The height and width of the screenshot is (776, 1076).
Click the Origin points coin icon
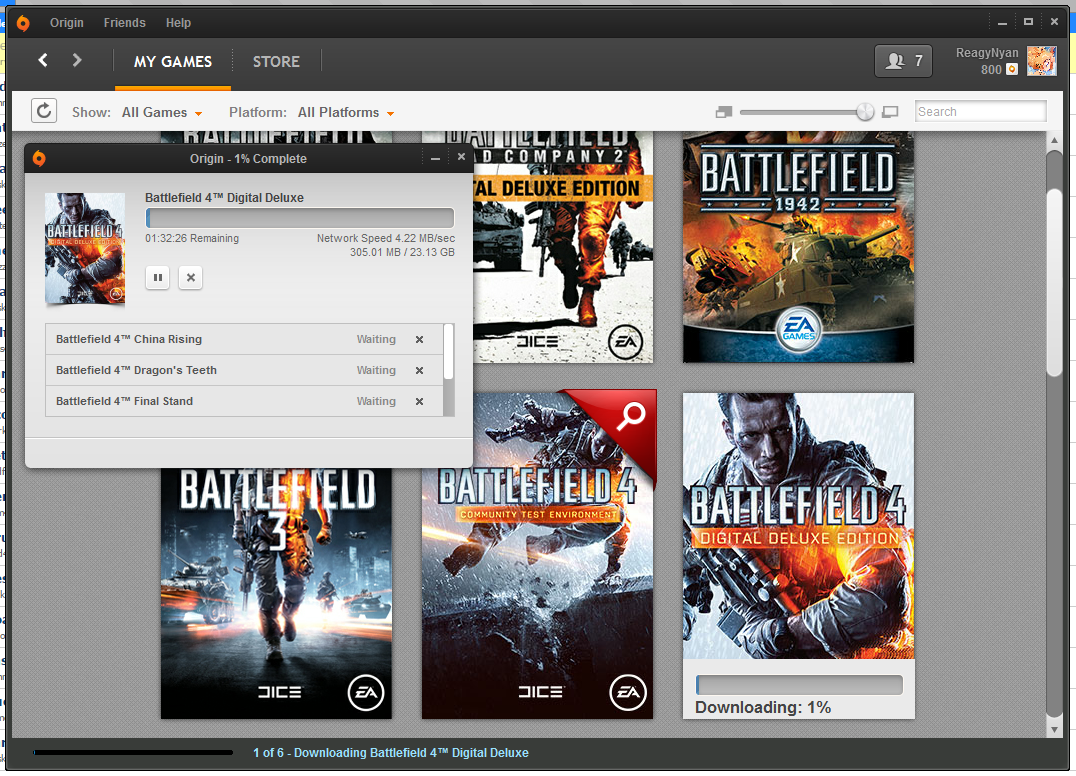[1011, 69]
